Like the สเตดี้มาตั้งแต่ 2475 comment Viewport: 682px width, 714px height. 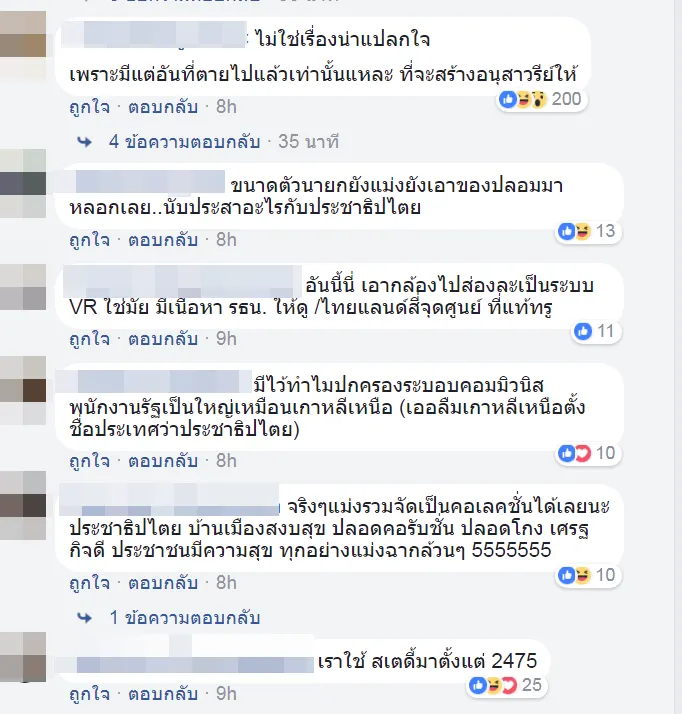pos(90,694)
